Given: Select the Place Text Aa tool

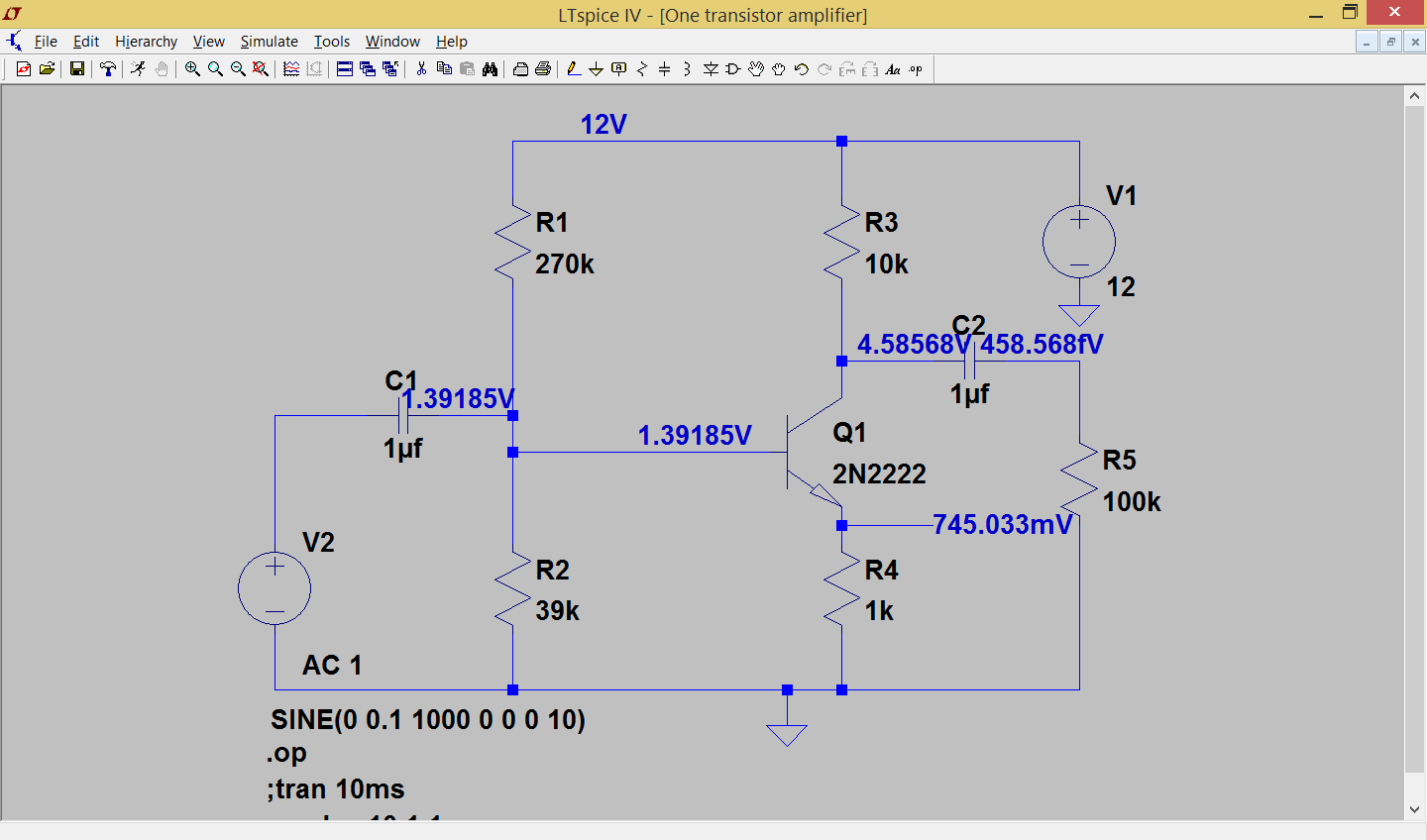Looking at the screenshot, I should (x=893, y=69).
